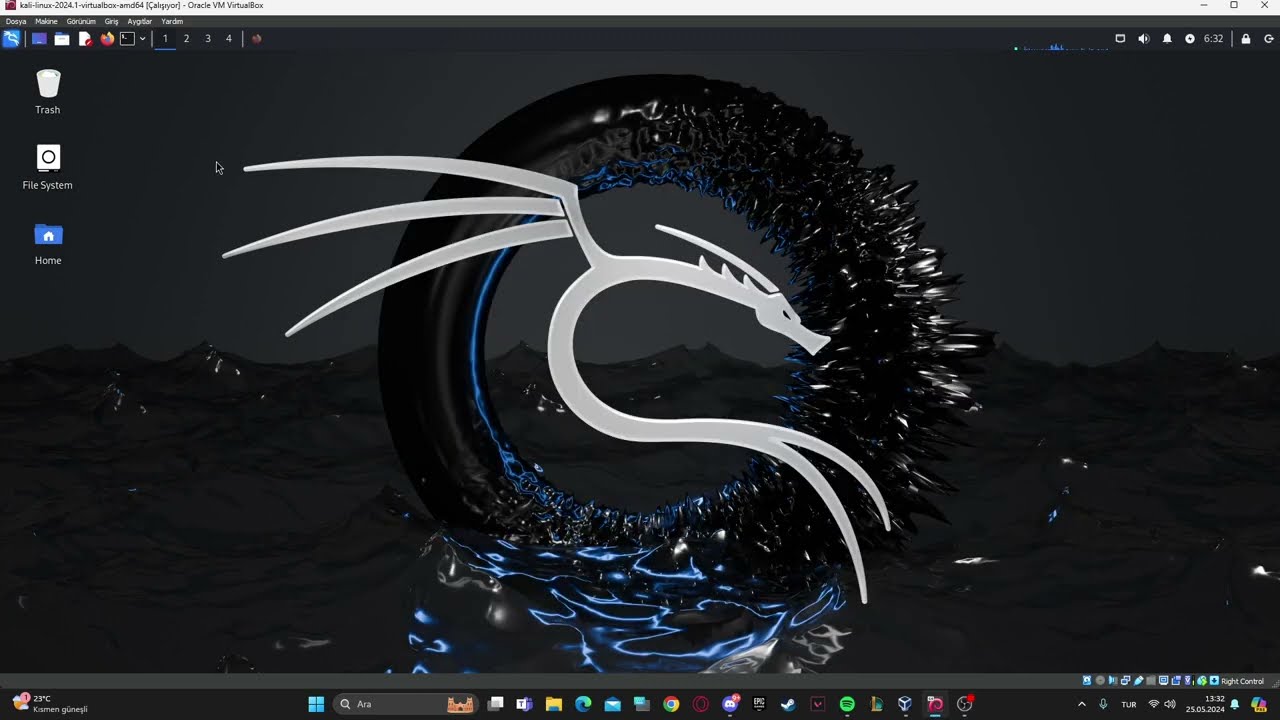Open the Windows Start menu
The width and height of the screenshot is (1280, 720).
[x=316, y=704]
